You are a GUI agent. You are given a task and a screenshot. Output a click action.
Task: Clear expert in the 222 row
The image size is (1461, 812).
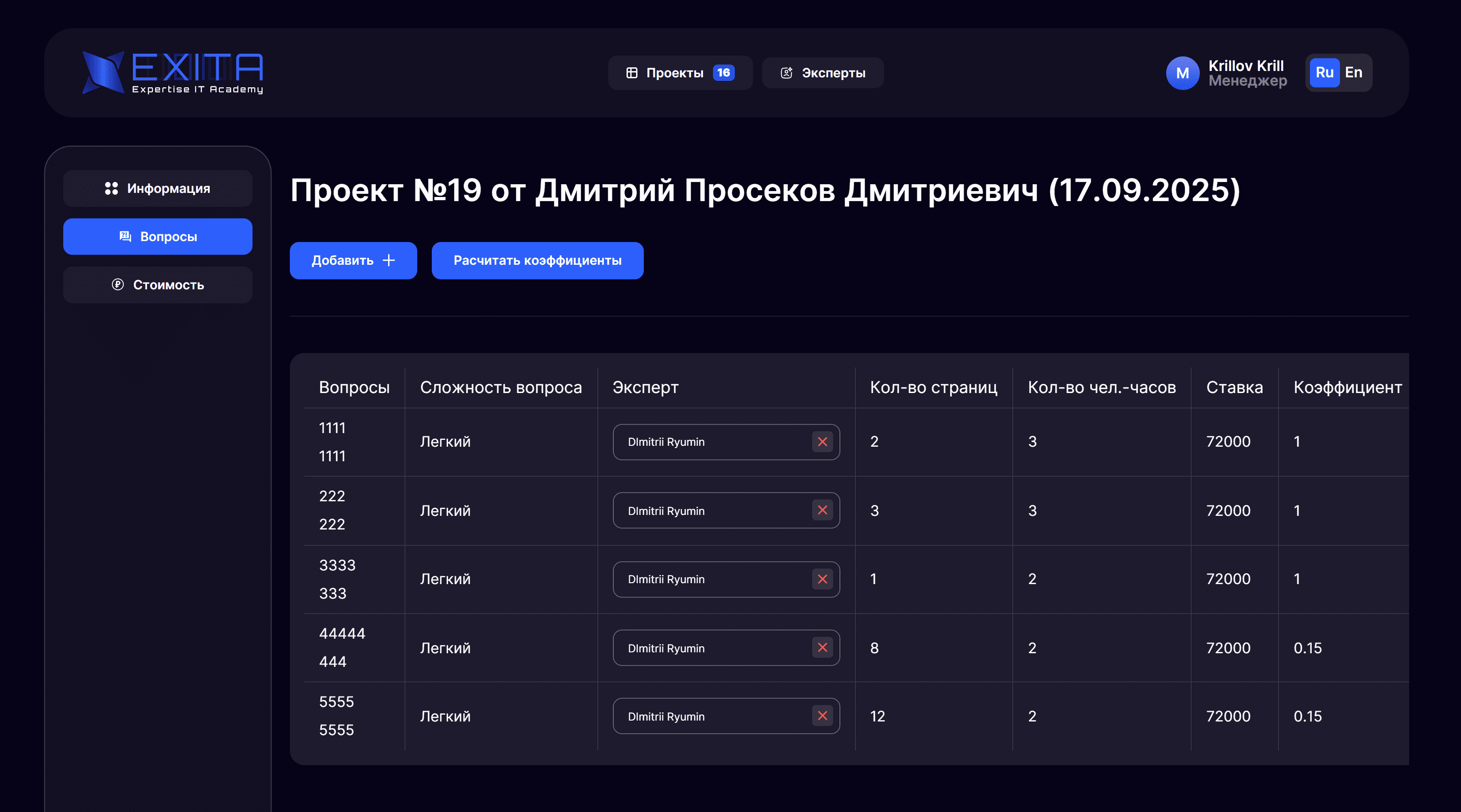[822, 510]
